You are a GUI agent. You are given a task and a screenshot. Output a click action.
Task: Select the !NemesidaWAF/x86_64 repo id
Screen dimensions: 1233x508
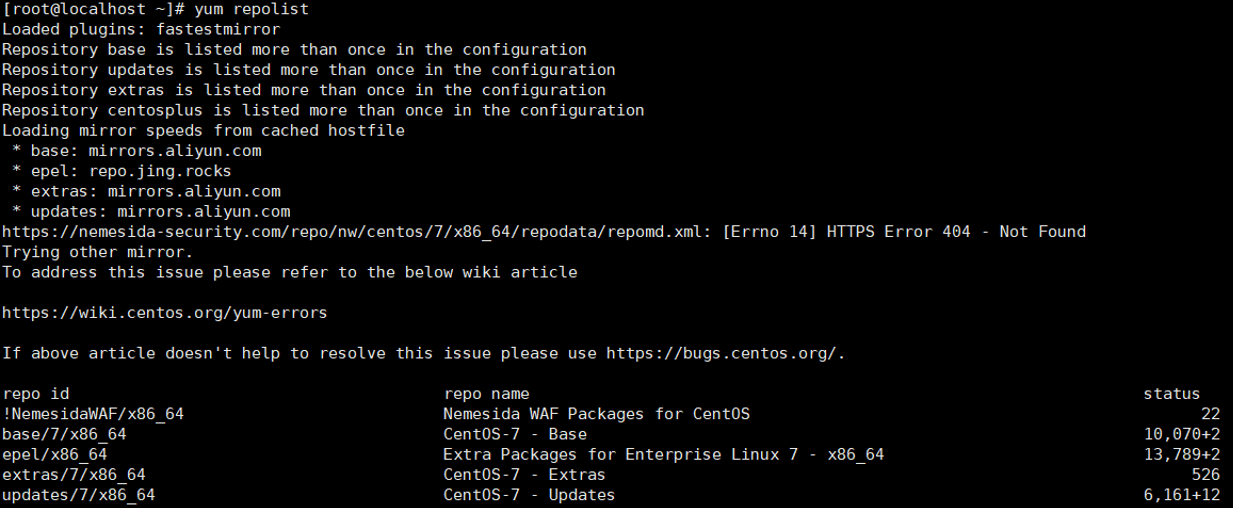(x=93, y=414)
